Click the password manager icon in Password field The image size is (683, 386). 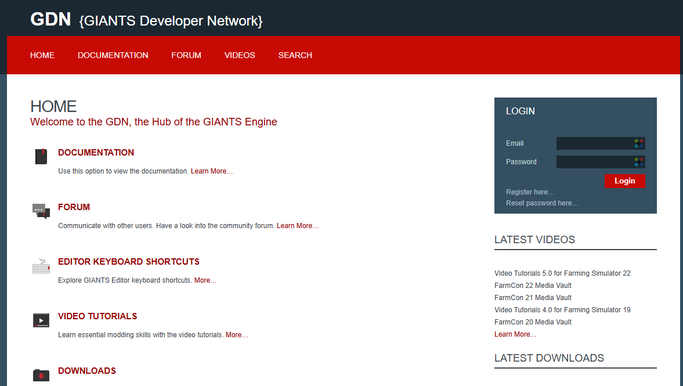(x=639, y=162)
